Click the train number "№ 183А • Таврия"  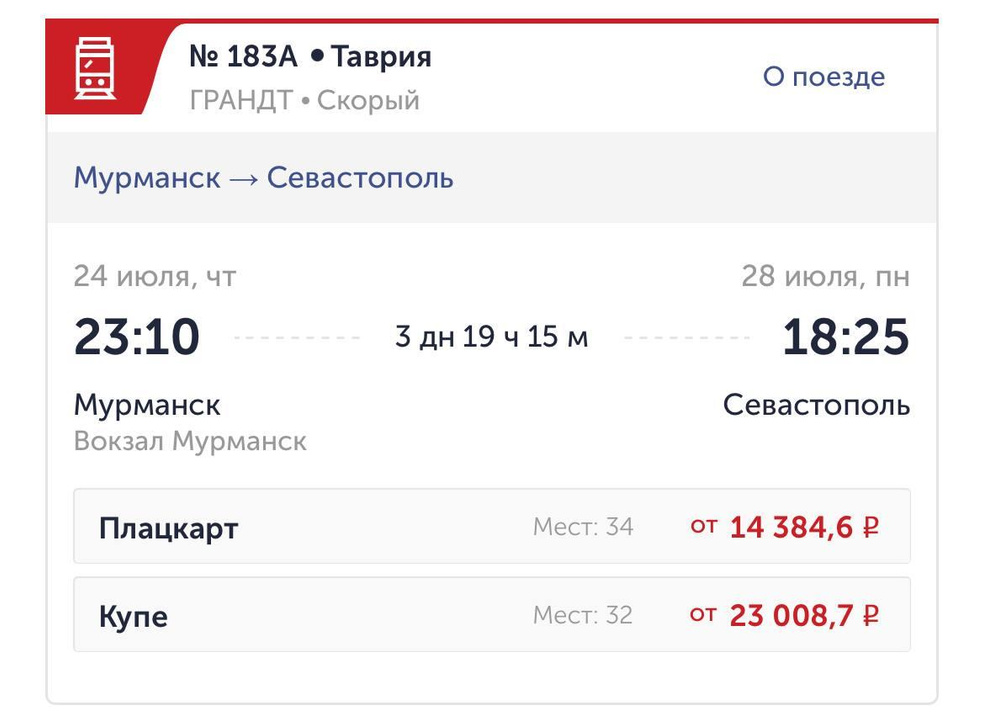[x=310, y=57]
